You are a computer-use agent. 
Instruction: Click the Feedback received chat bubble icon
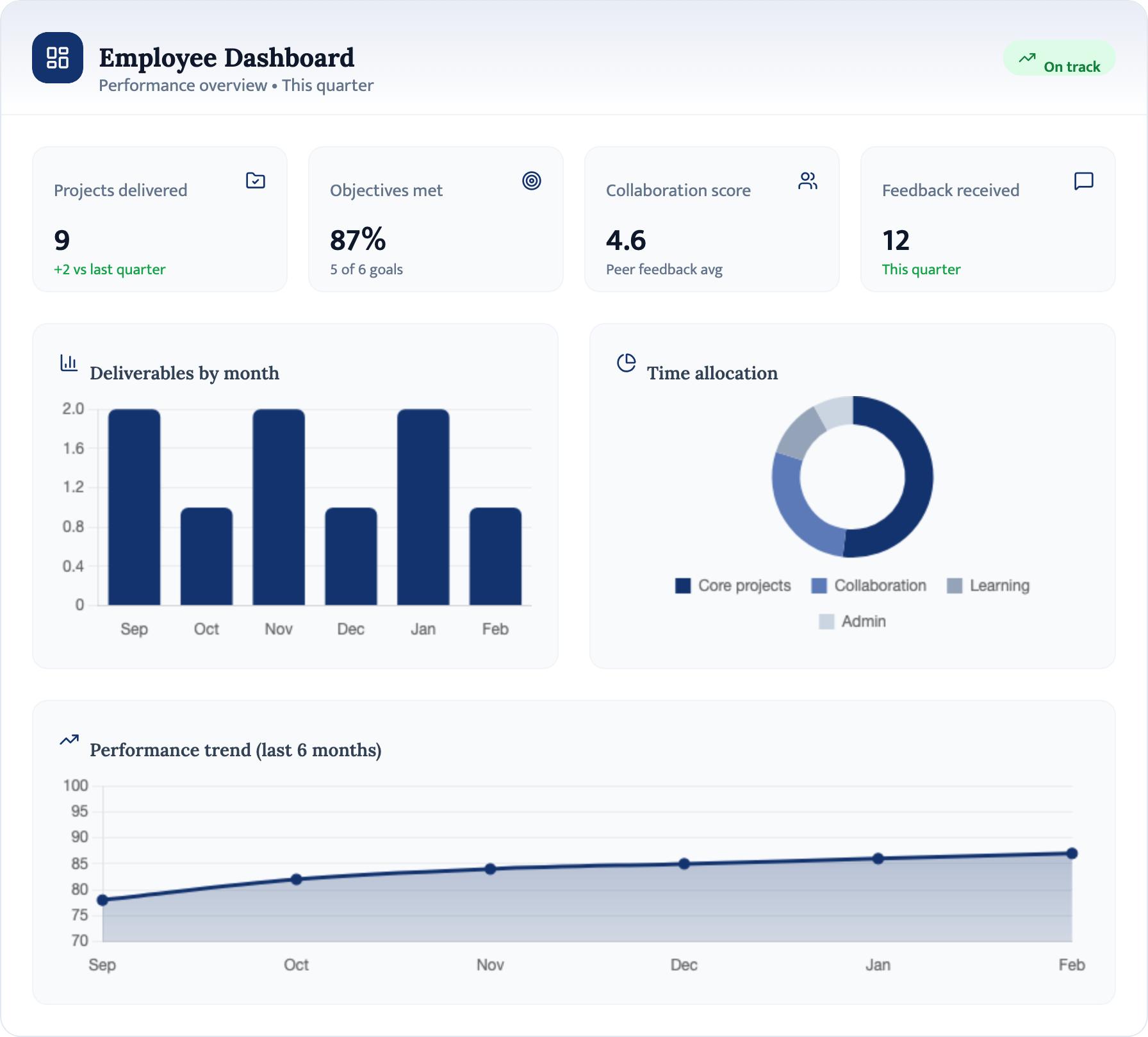(x=1084, y=181)
